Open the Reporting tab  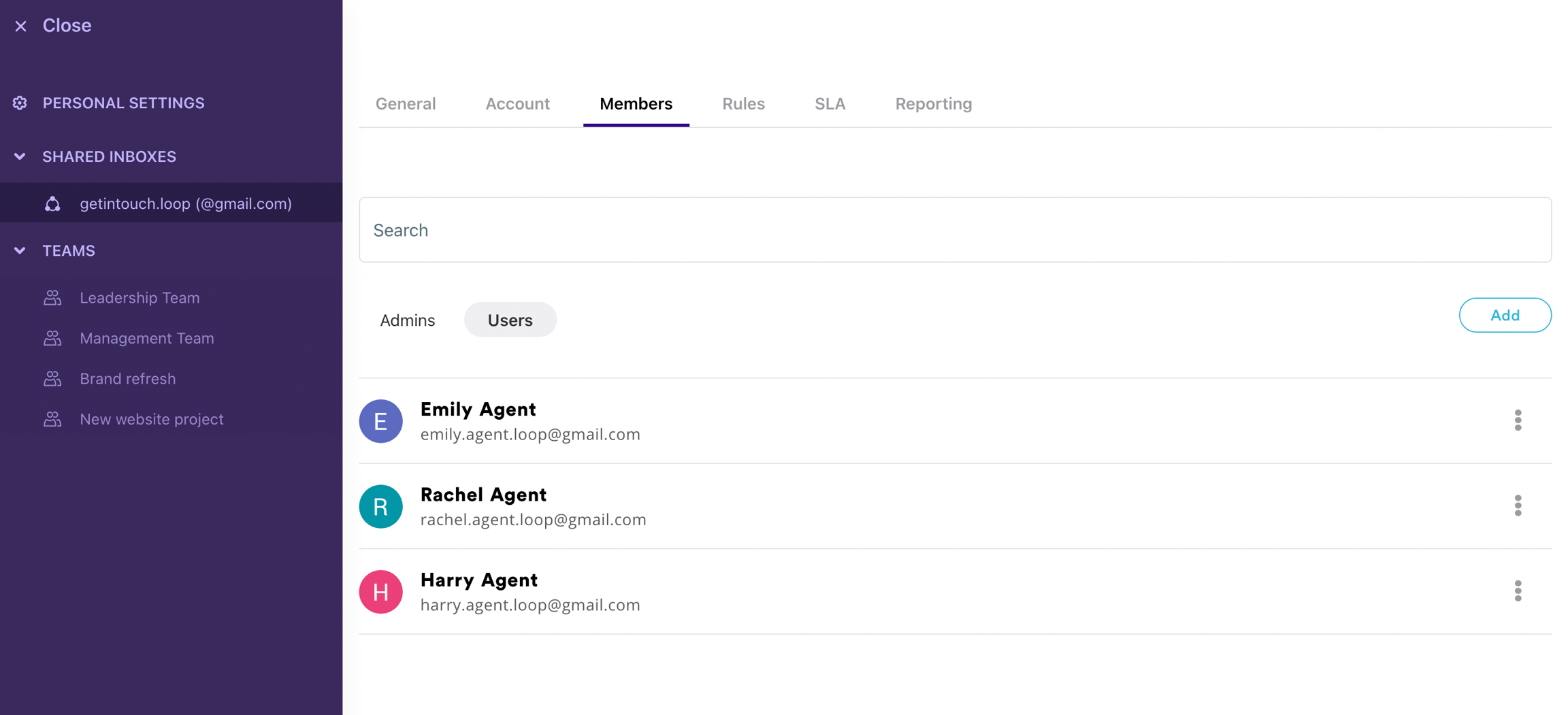pyautogui.click(x=933, y=103)
